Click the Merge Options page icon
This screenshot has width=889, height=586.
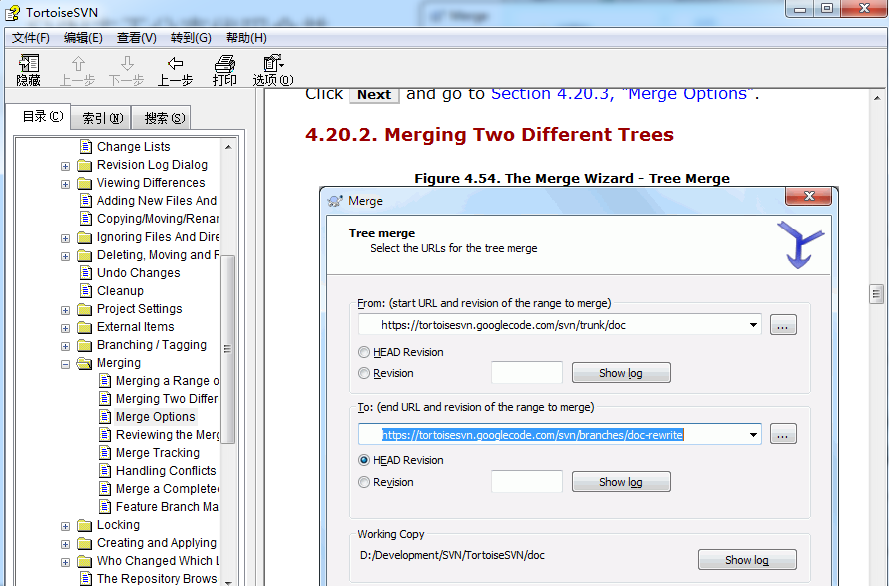[x=105, y=417]
